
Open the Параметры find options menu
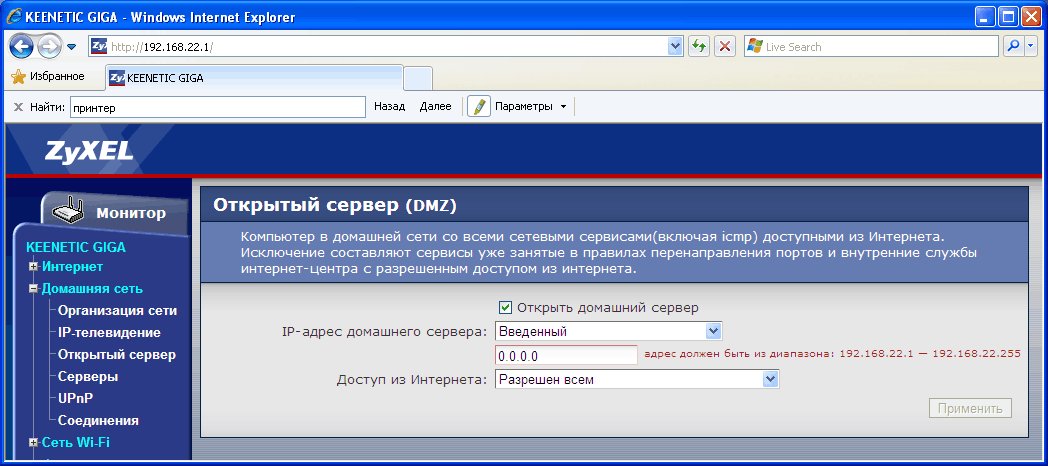click(x=530, y=106)
